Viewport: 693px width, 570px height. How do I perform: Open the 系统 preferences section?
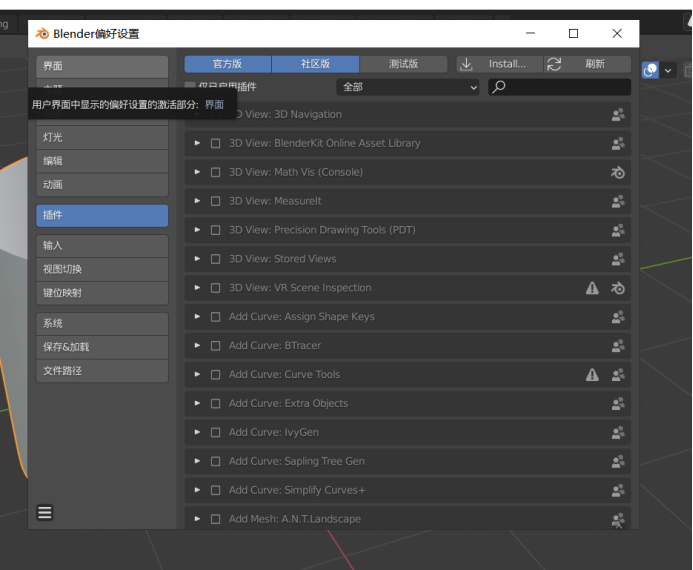click(102, 324)
